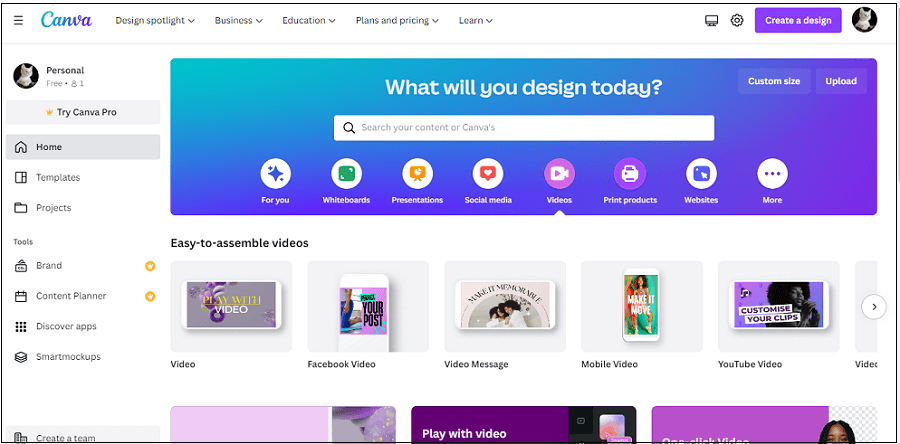
Task: Click the crown badge beside Content Planner
Action: [150, 296]
